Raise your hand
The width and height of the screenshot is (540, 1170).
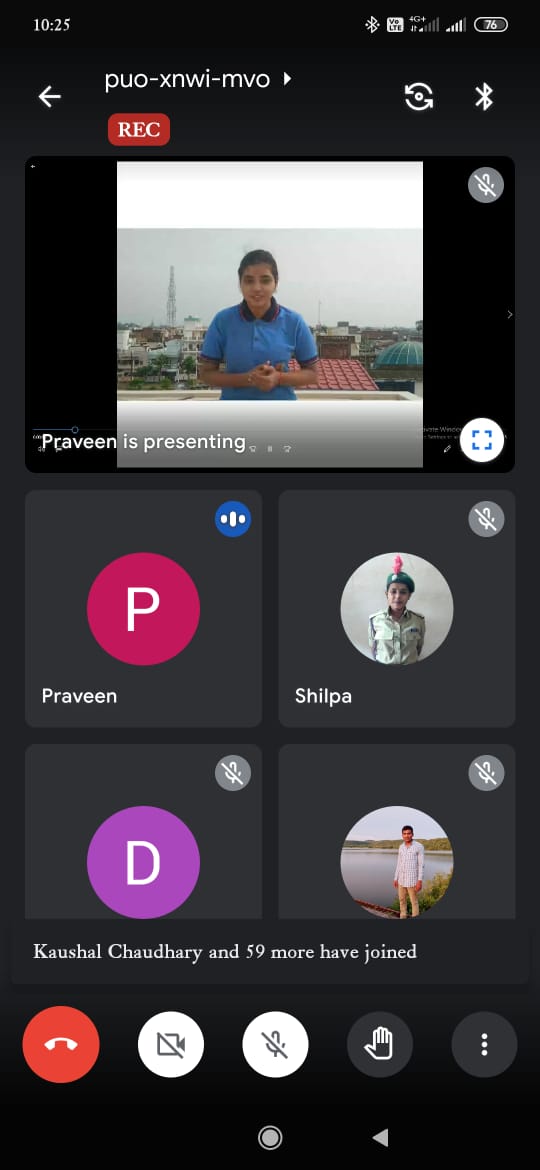click(380, 1045)
